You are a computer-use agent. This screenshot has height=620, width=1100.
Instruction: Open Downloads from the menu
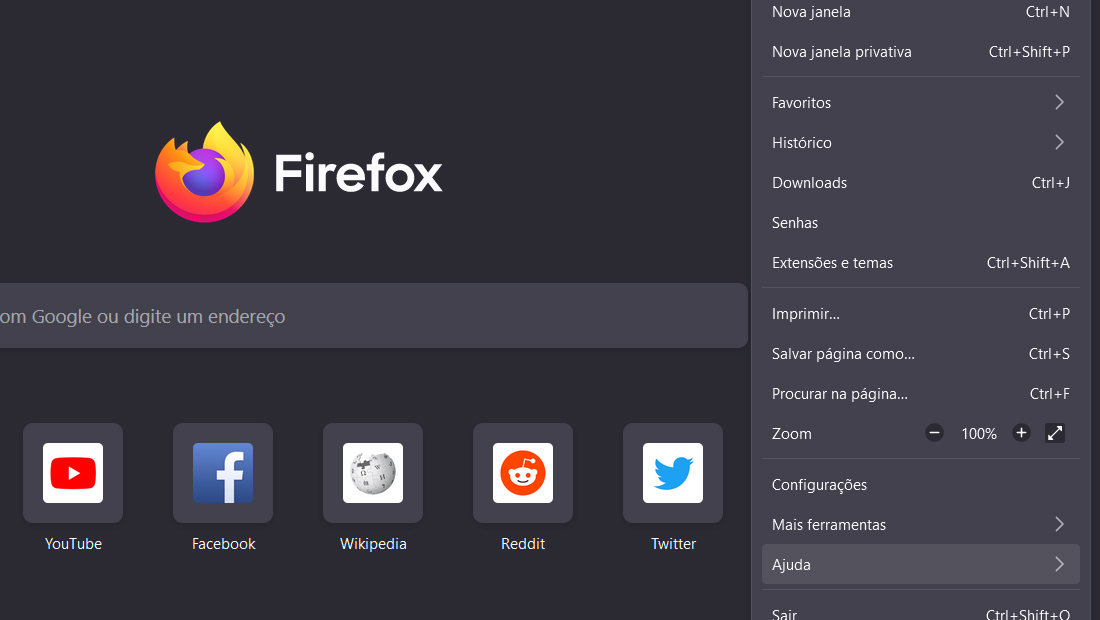pos(920,183)
